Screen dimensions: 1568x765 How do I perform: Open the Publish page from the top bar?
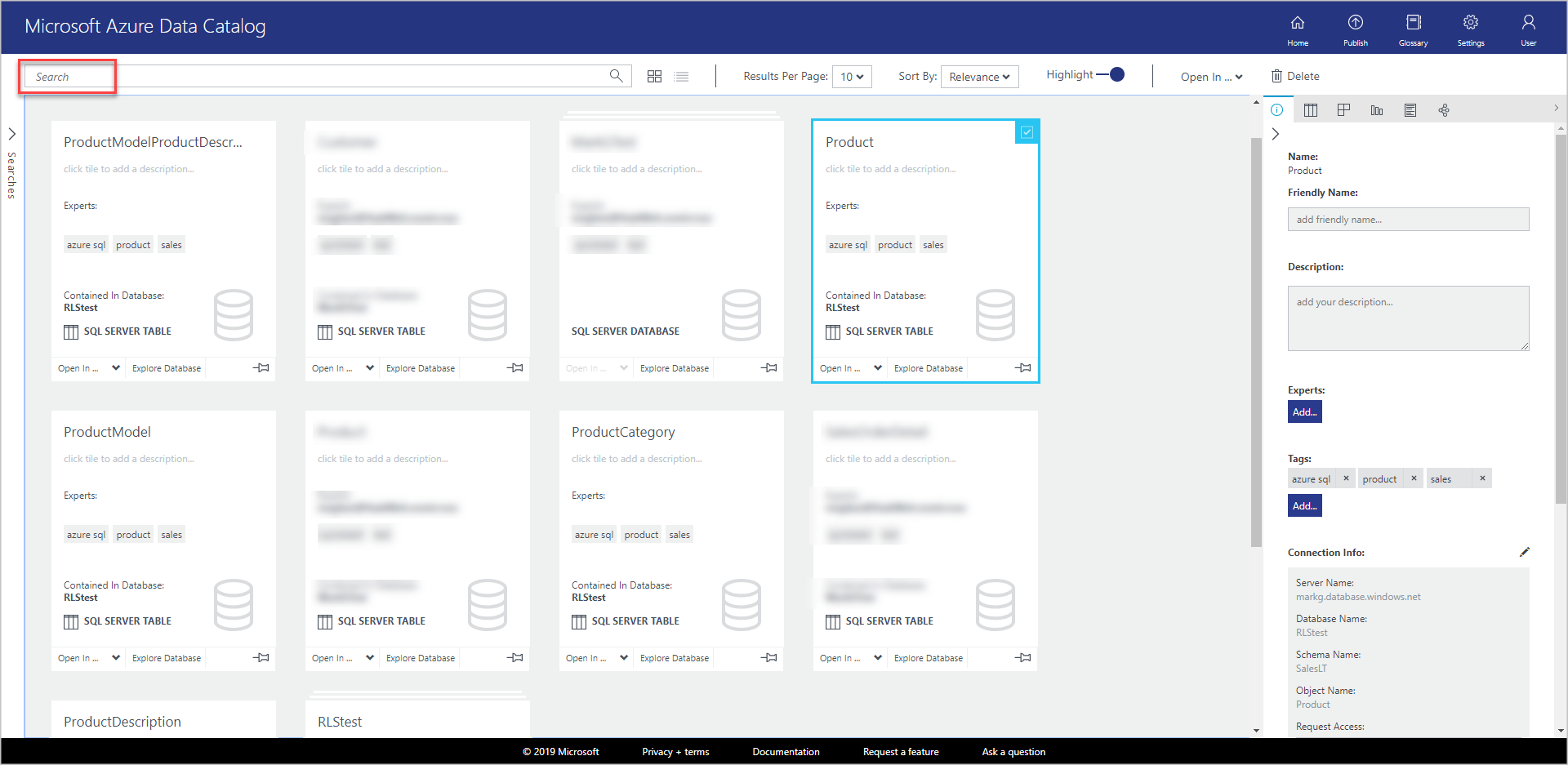coord(1355,28)
